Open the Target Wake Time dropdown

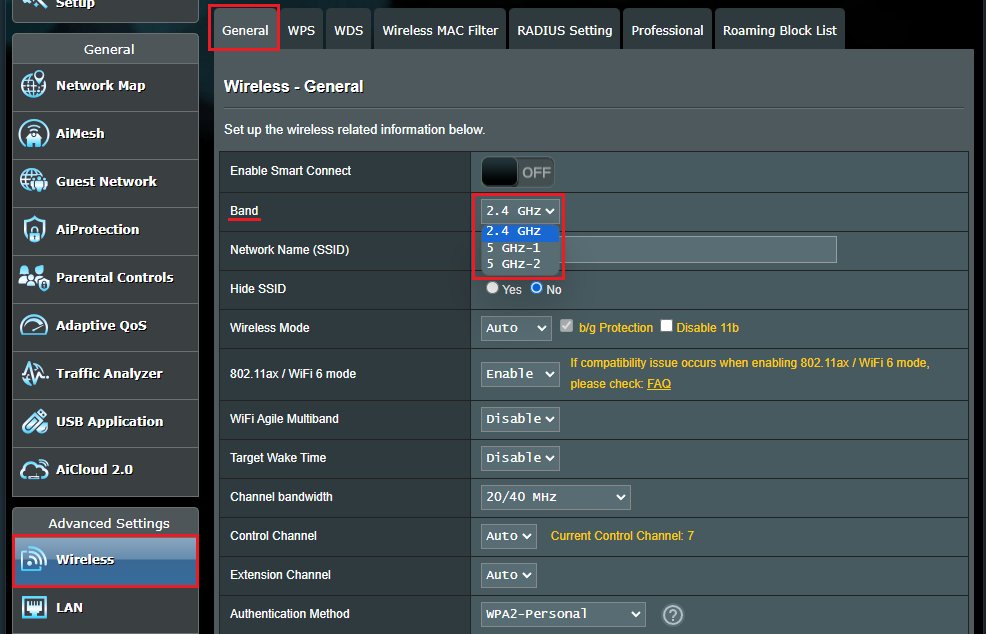coord(520,459)
